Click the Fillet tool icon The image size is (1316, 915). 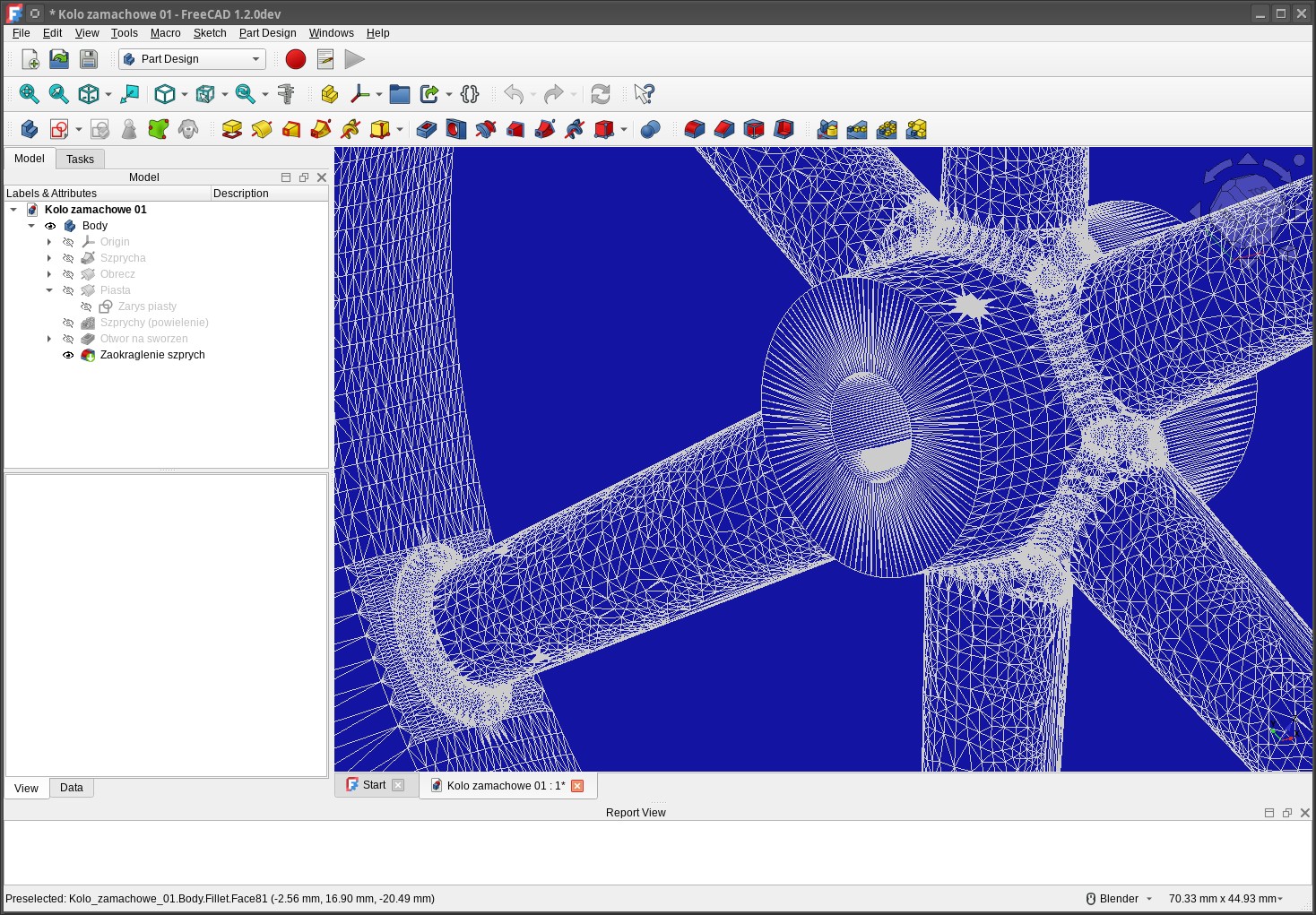pyautogui.click(x=694, y=130)
